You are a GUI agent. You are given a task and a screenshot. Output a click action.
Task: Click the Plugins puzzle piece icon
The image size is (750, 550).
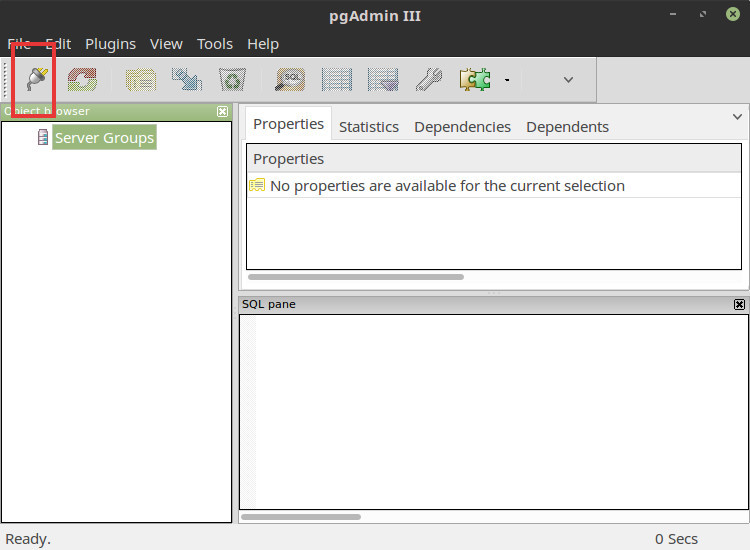click(x=475, y=79)
